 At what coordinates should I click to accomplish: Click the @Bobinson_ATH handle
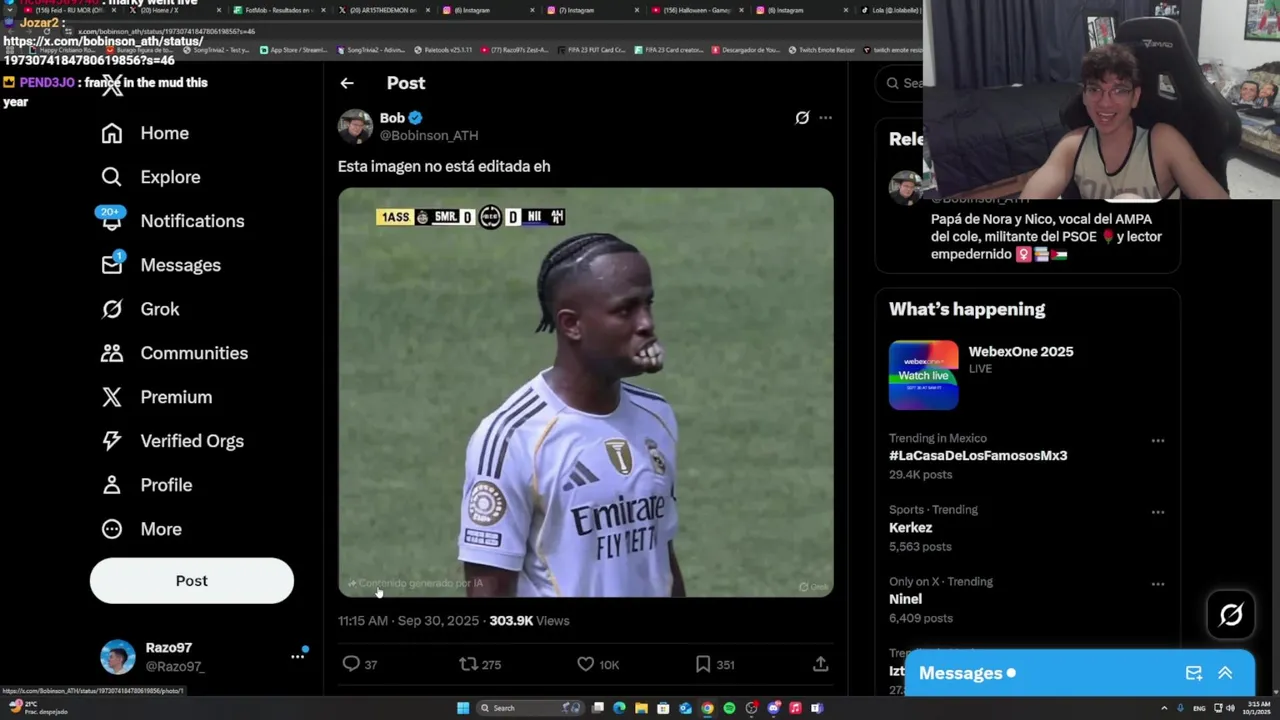pos(429,136)
